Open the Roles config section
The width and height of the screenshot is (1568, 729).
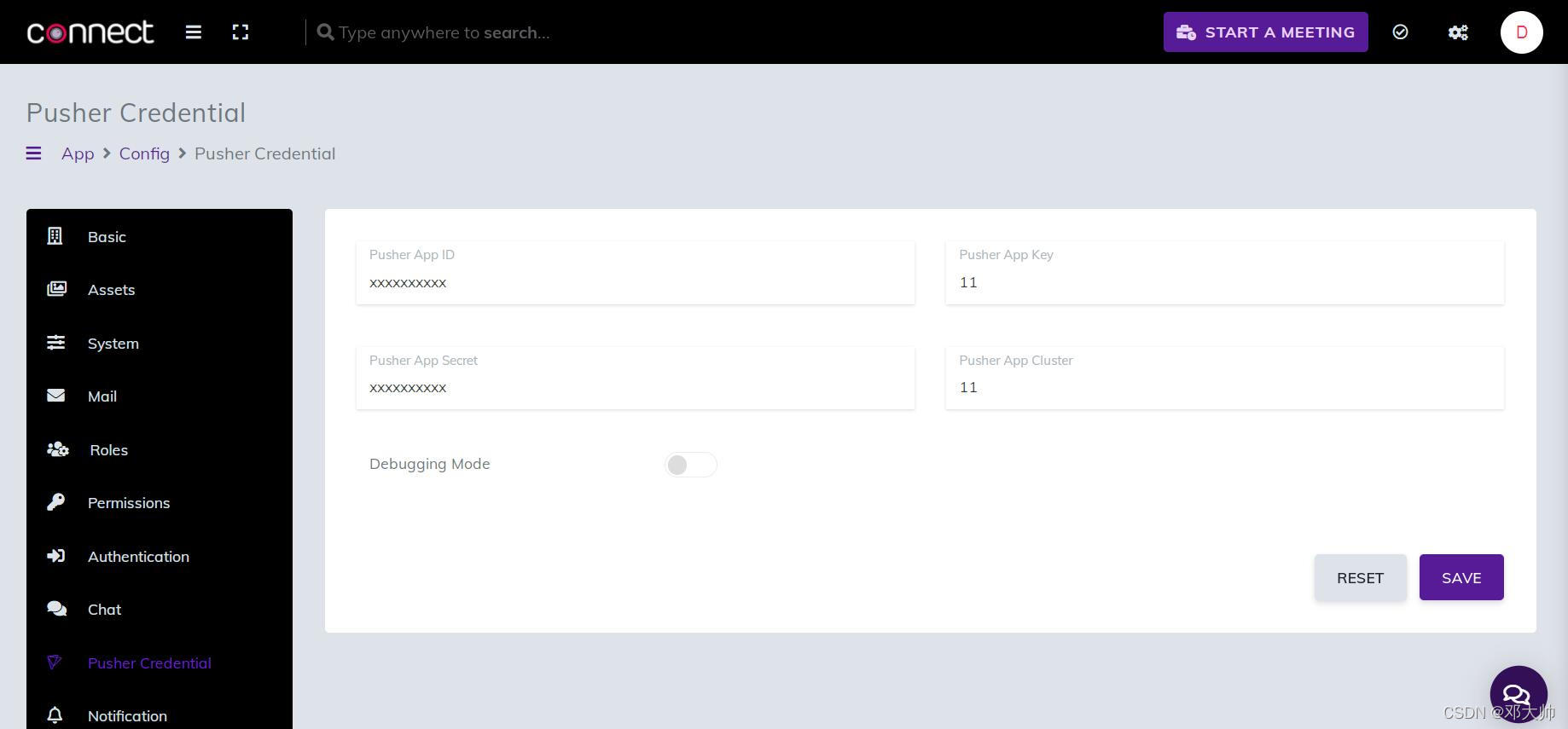[160, 449]
